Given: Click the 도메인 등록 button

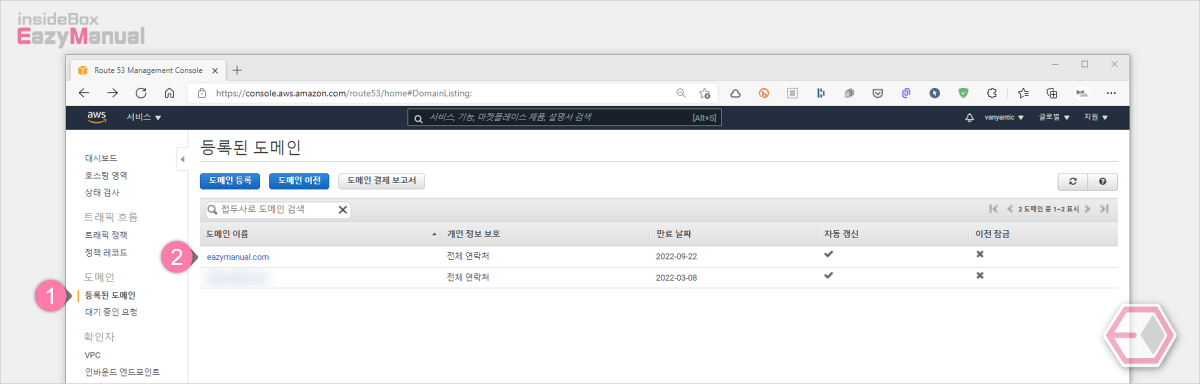Looking at the screenshot, I should pyautogui.click(x=230, y=181).
